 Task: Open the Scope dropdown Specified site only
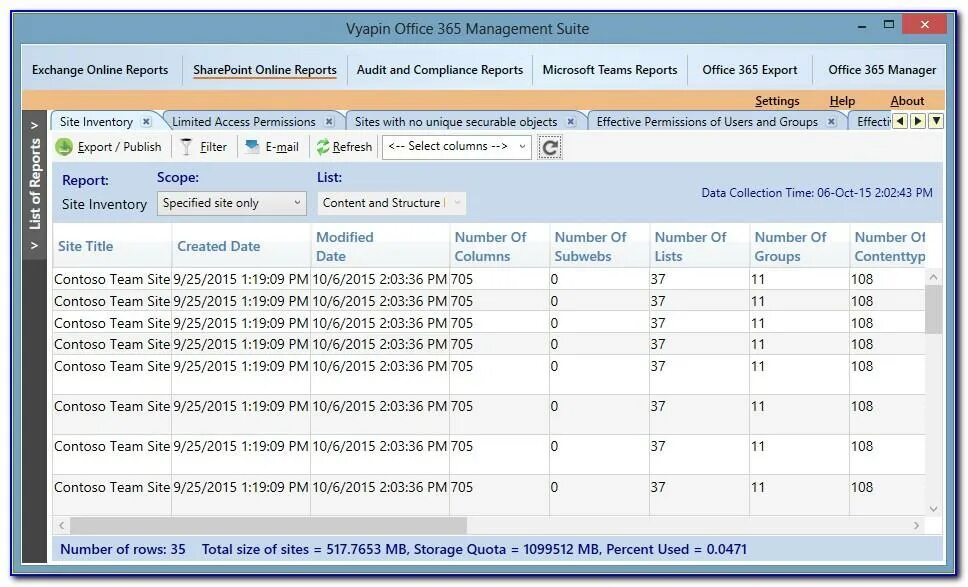point(232,203)
